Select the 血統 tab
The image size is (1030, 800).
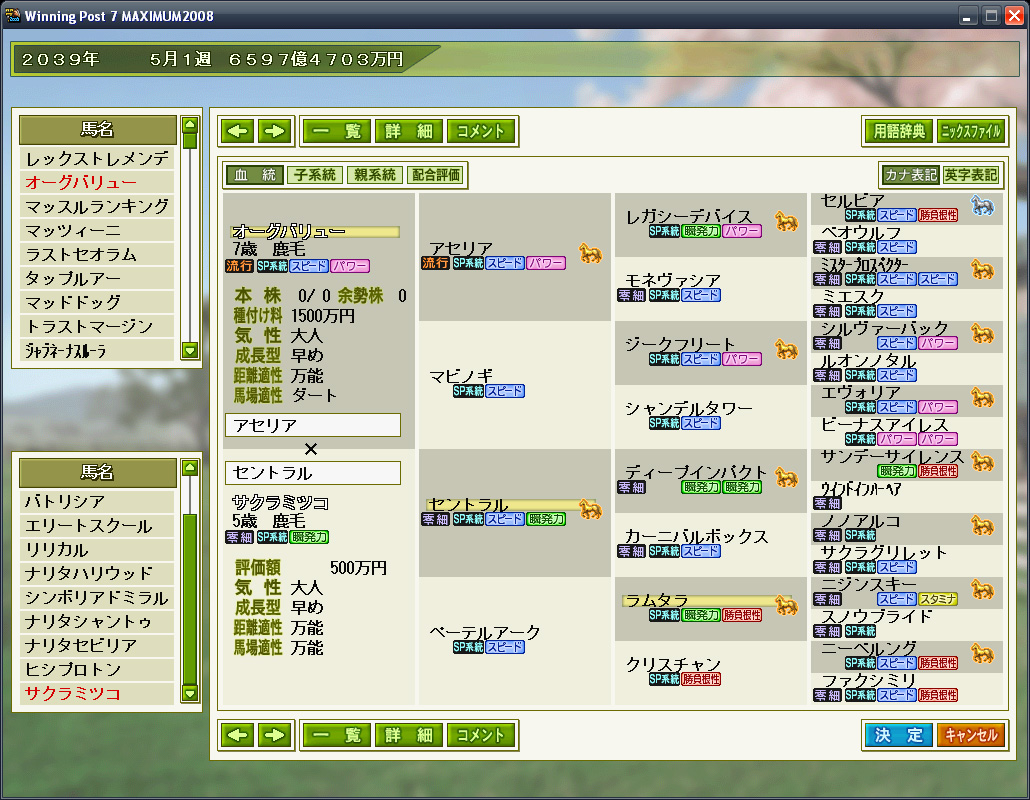(255, 175)
